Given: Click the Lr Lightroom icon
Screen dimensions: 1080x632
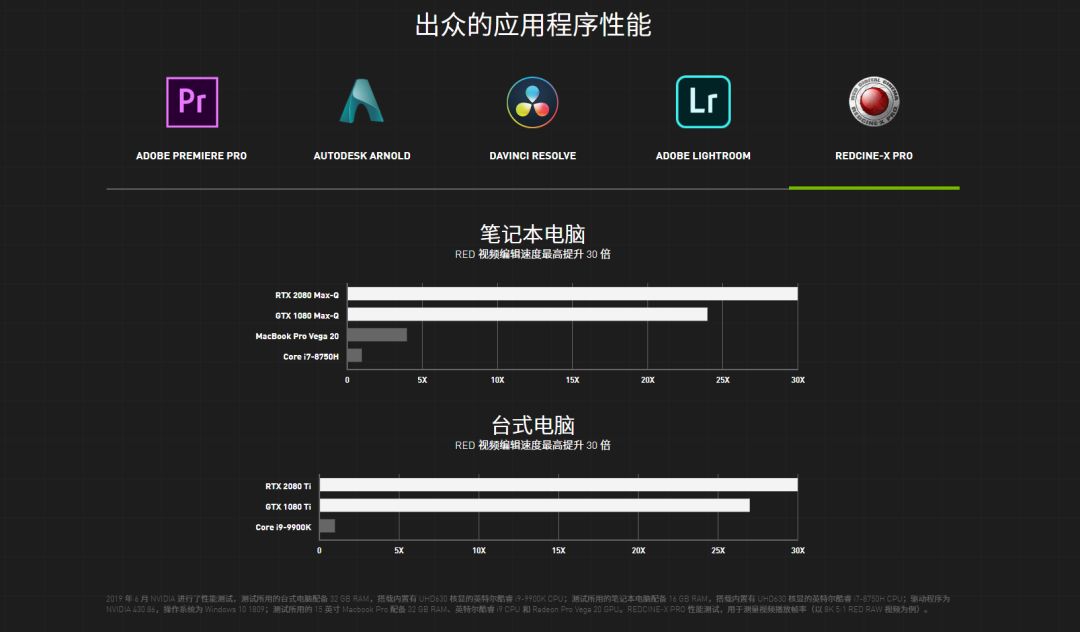Looking at the screenshot, I should (703, 102).
